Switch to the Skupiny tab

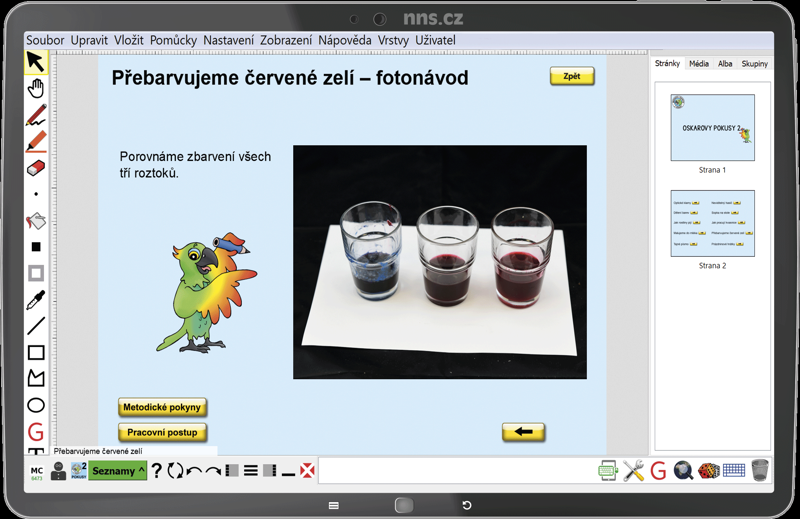tap(754, 63)
